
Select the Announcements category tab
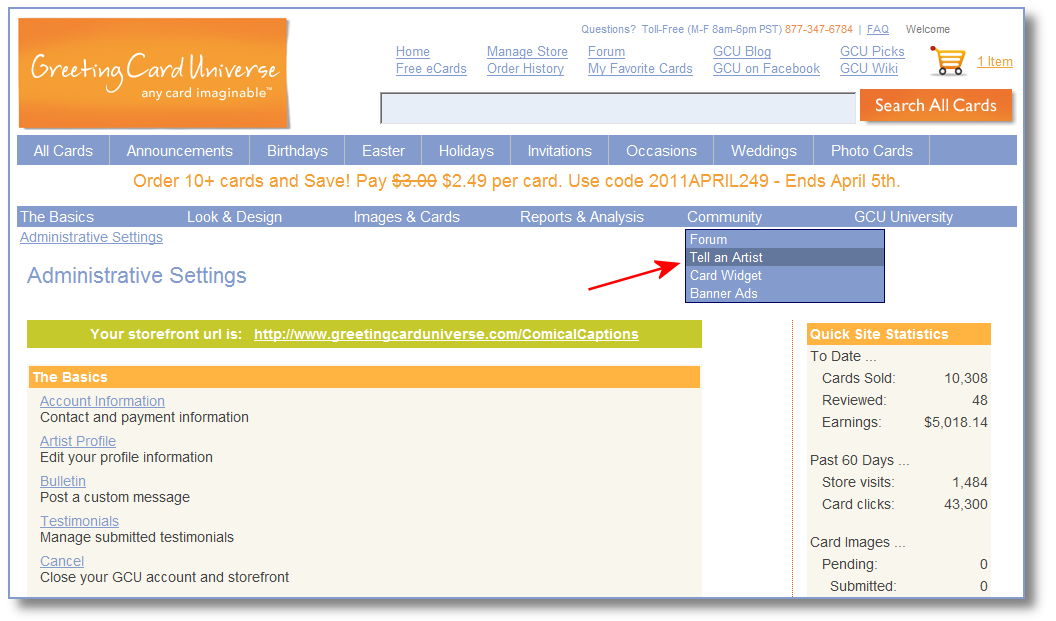[180, 151]
